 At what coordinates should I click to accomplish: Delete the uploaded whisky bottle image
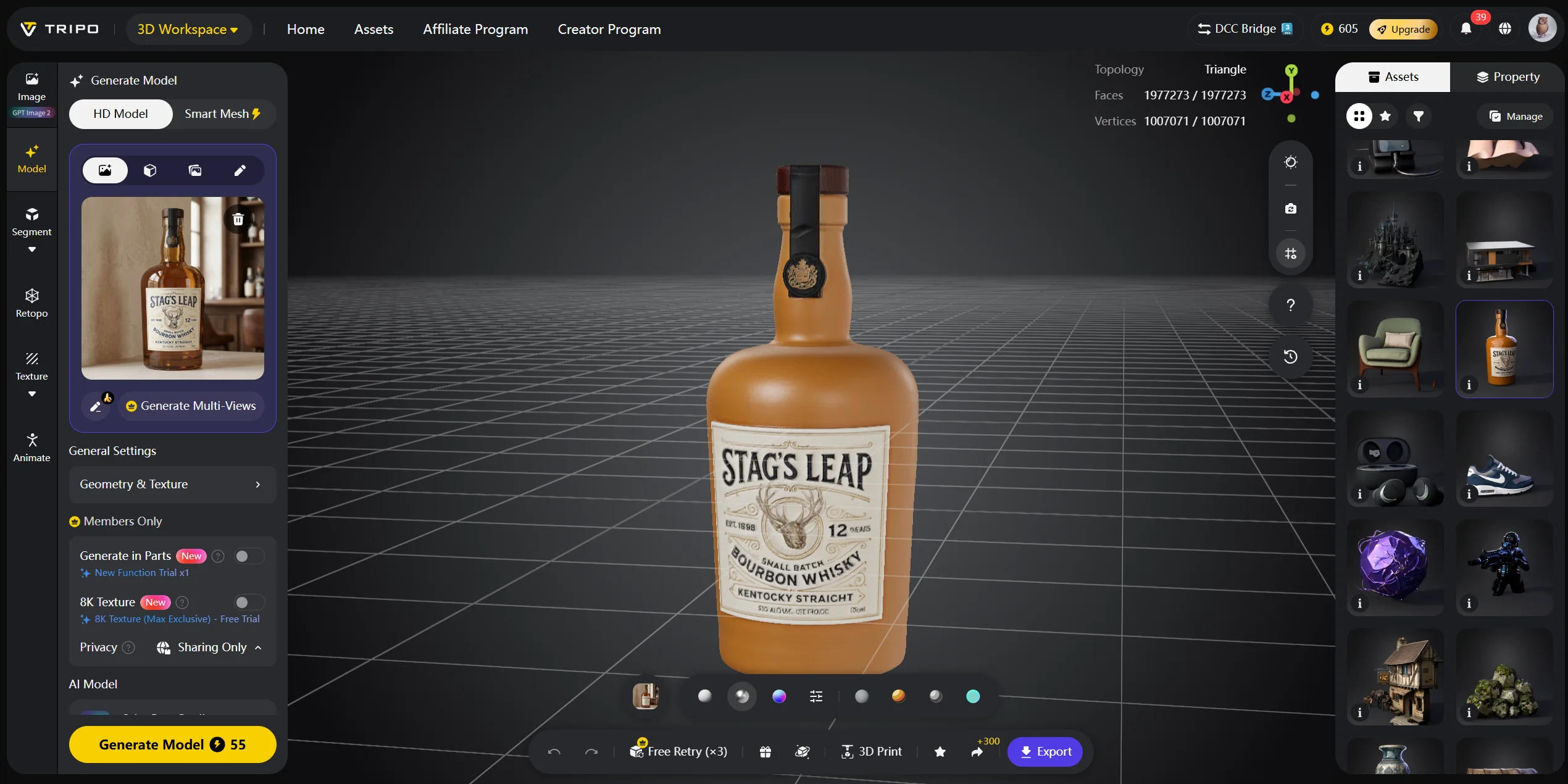(x=238, y=219)
